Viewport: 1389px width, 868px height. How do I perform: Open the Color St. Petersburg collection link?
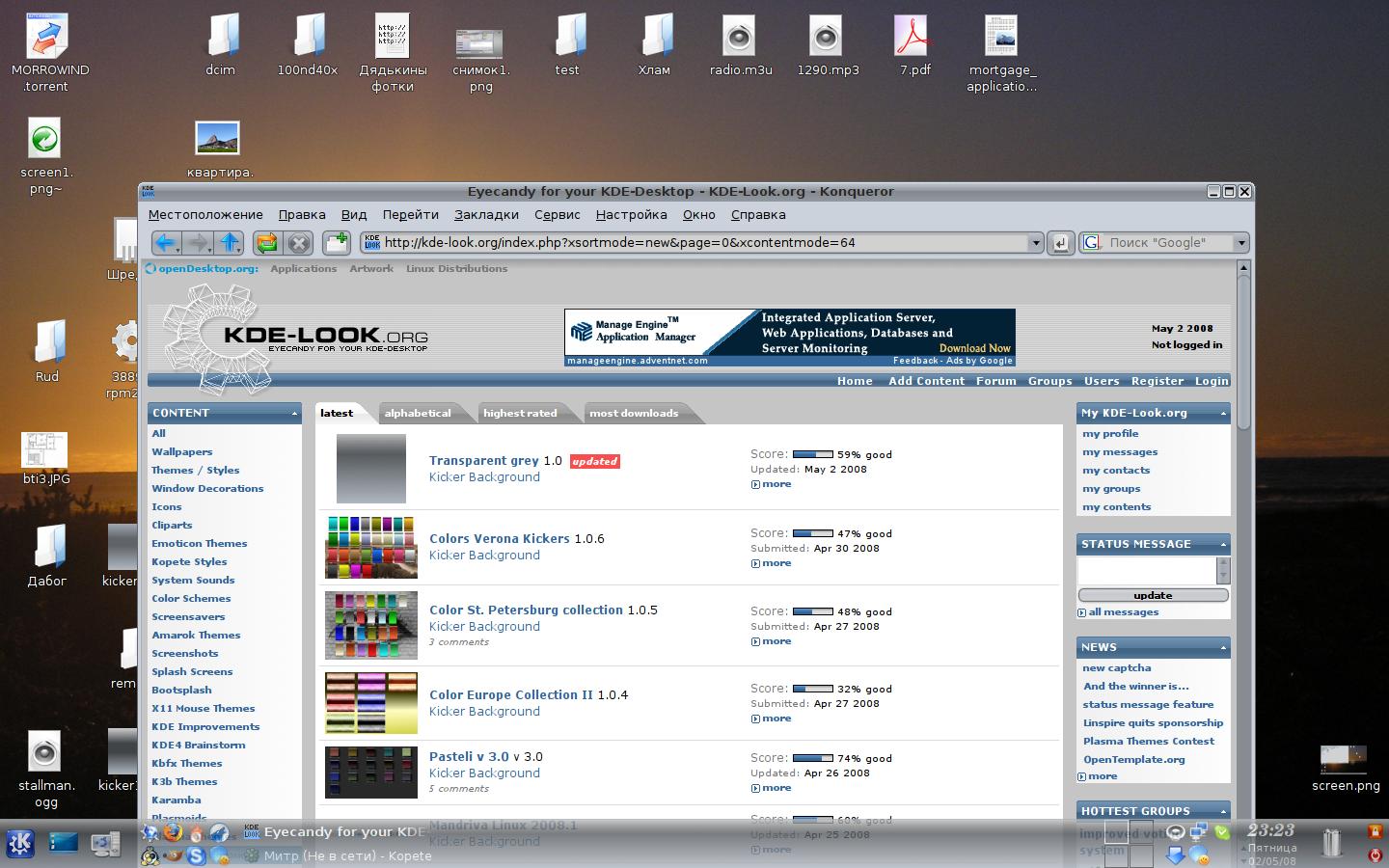[x=526, y=610]
